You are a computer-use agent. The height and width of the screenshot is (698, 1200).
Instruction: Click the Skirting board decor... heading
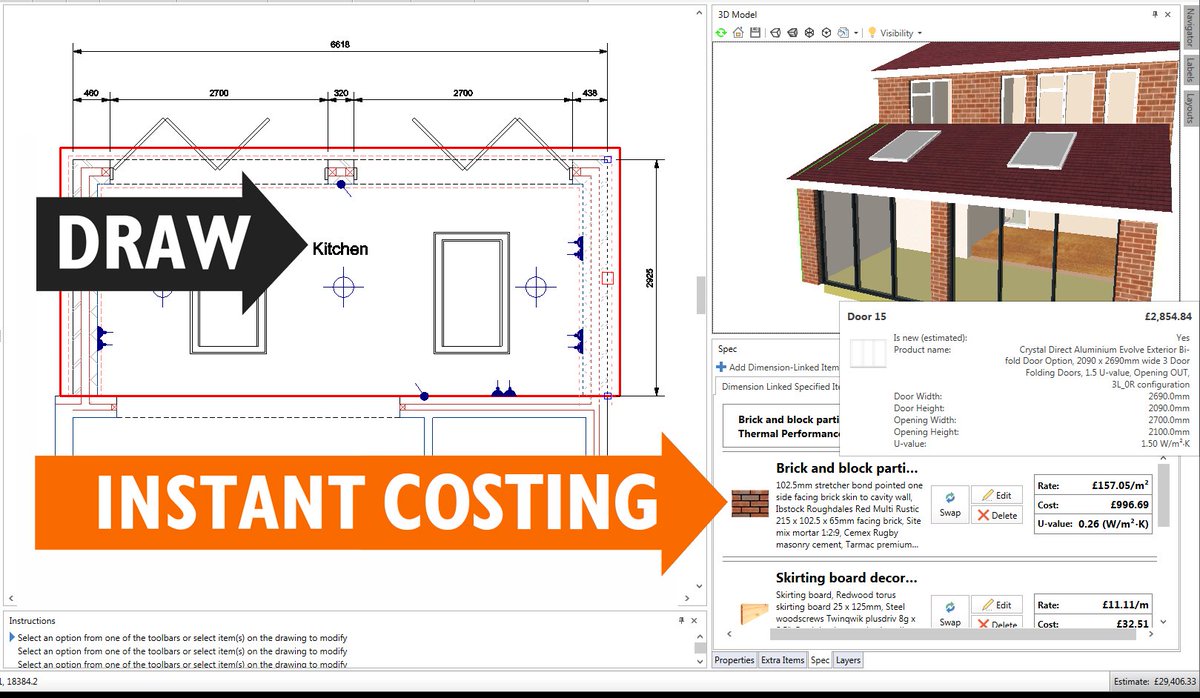[847, 578]
